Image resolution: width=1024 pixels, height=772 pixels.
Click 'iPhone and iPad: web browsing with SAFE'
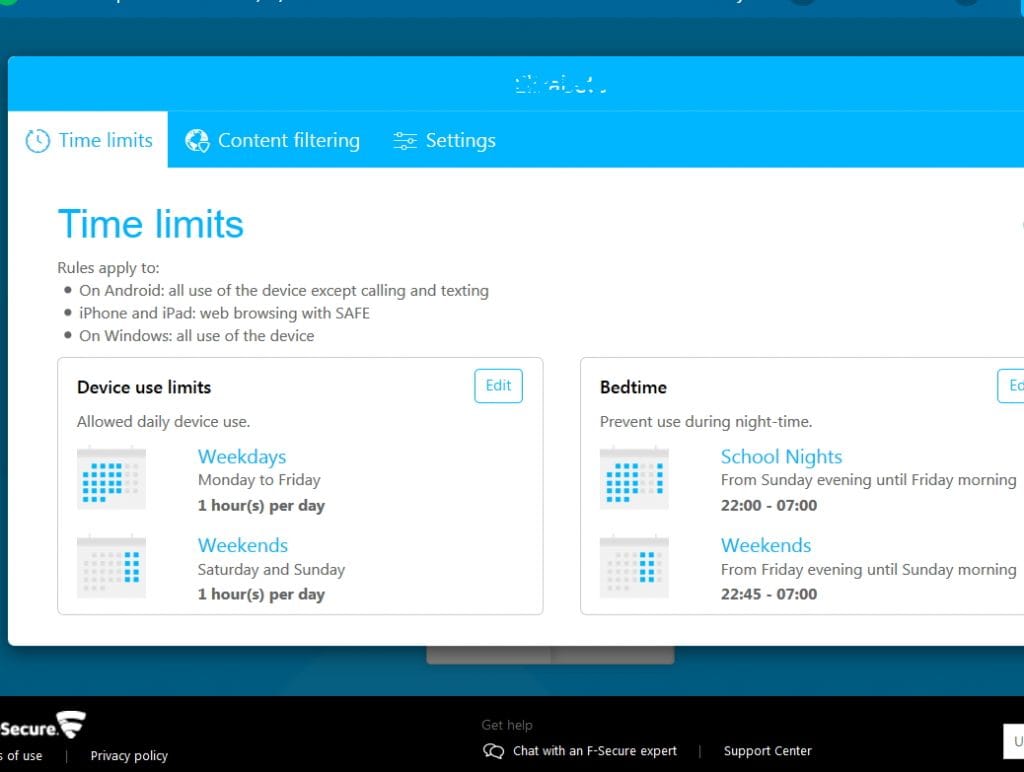[x=225, y=314]
